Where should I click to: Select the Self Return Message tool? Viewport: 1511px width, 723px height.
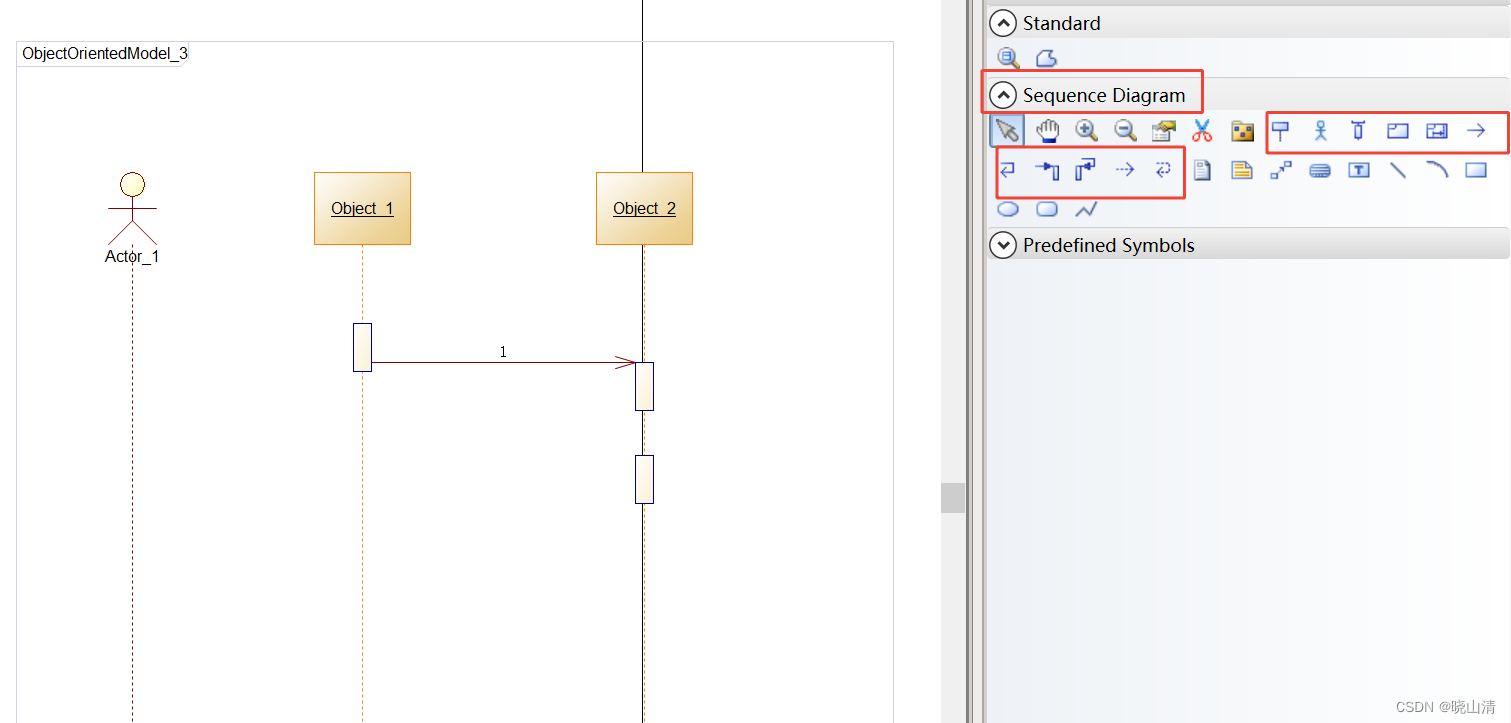(x=1163, y=170)
